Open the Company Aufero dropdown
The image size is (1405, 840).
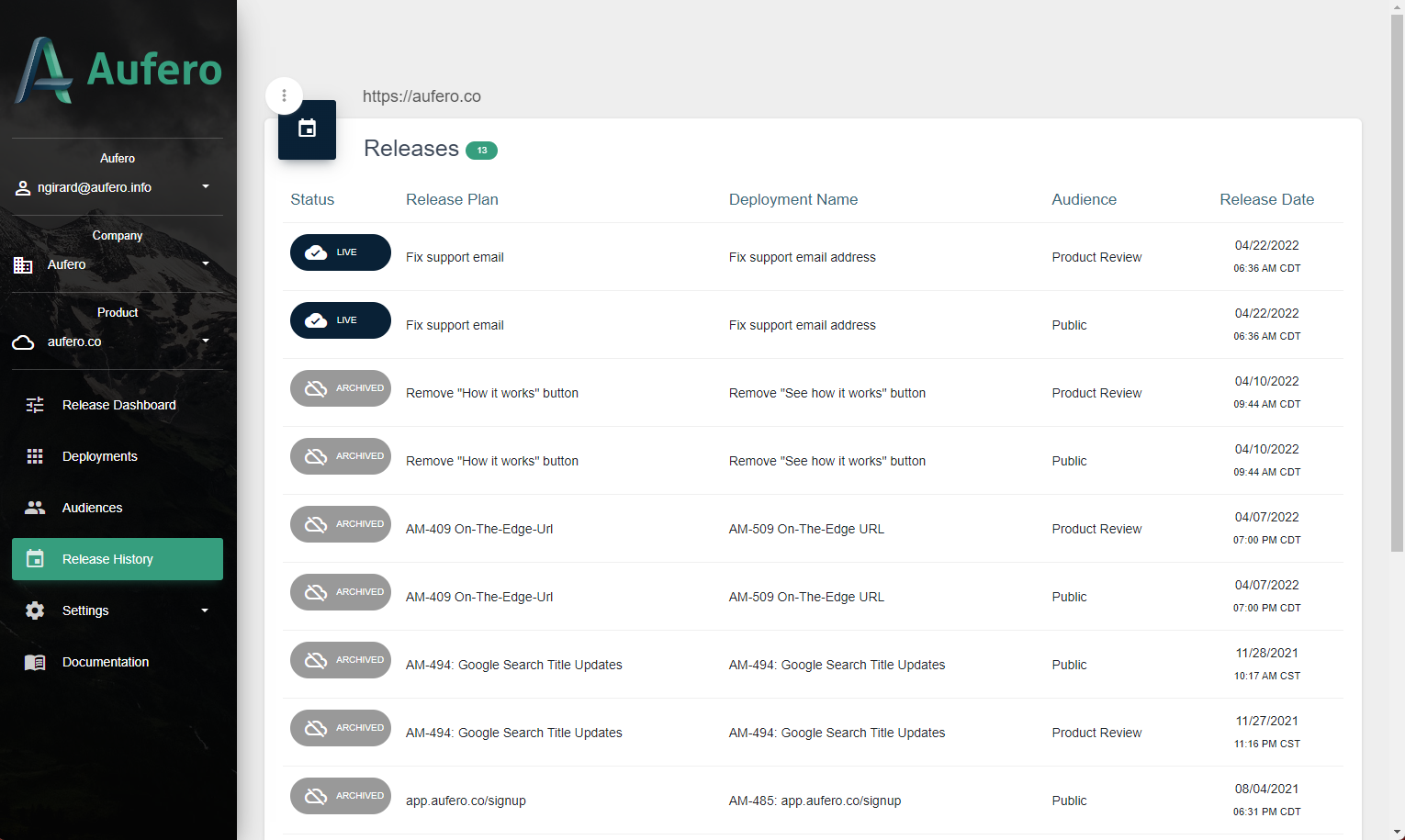(205, 263)
